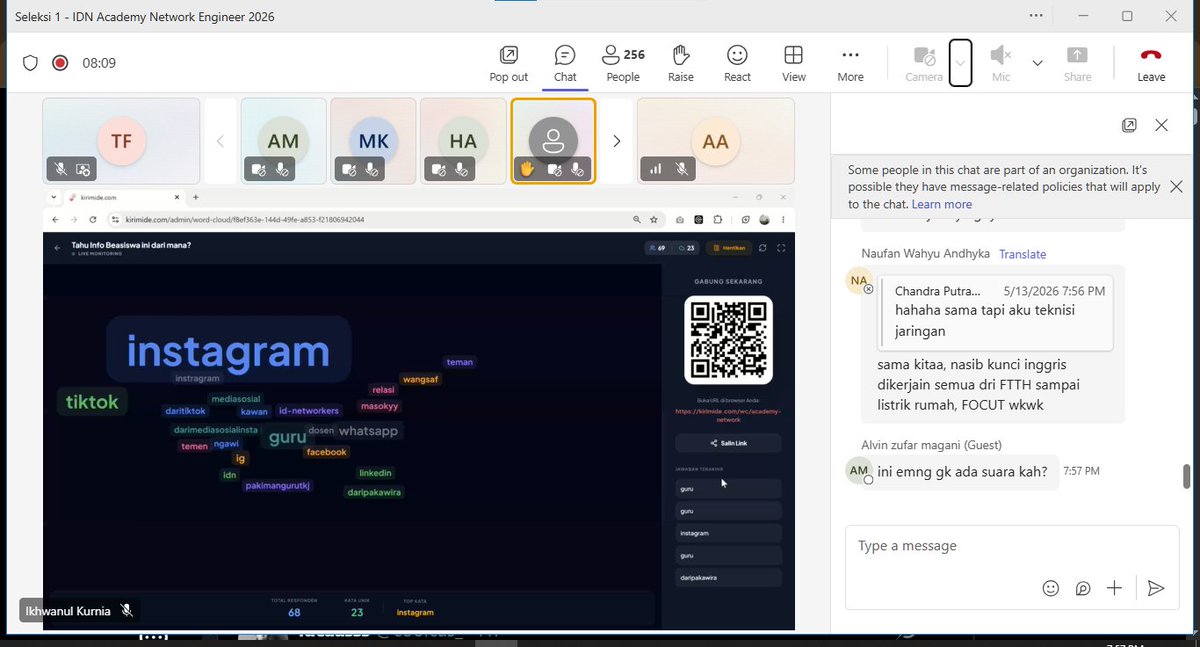Raise your hand in the meeting
Viewport: 1200px width, 647px height.
coord(681,64)
